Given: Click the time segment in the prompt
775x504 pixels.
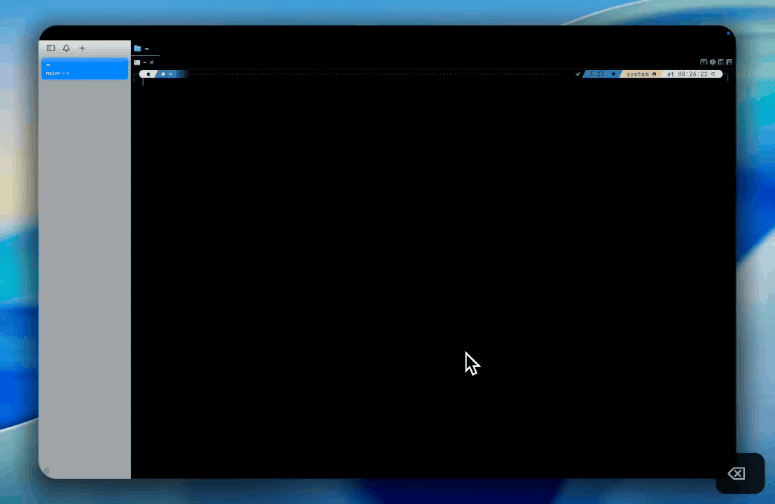Looking at the screenshot, I should click(691, 74).
